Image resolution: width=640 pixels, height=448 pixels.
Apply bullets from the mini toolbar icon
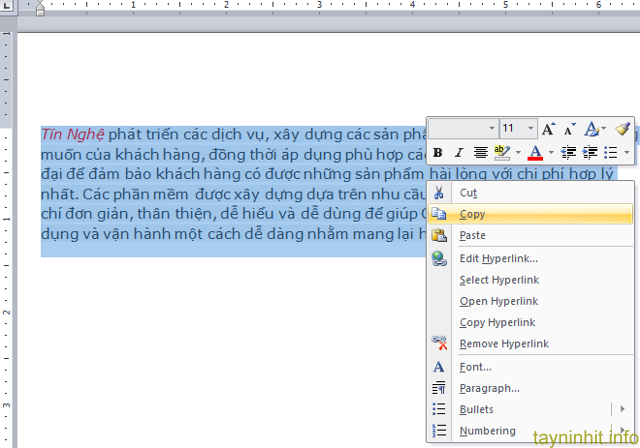tap(611, 153)
